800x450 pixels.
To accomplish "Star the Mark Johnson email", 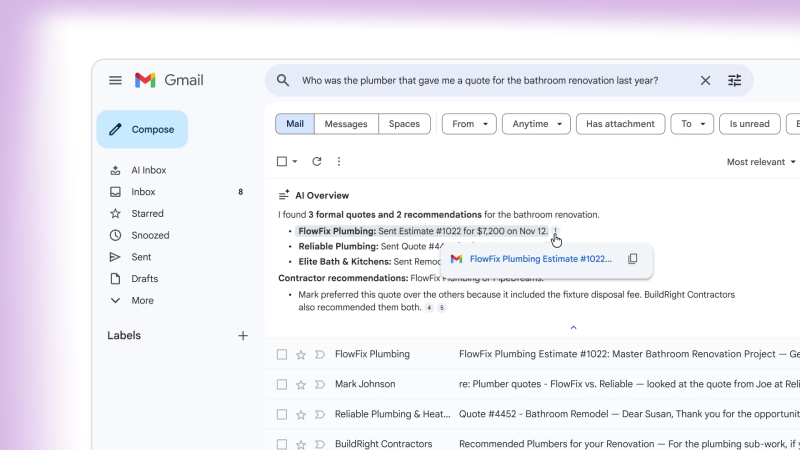I will click(301, 385).
